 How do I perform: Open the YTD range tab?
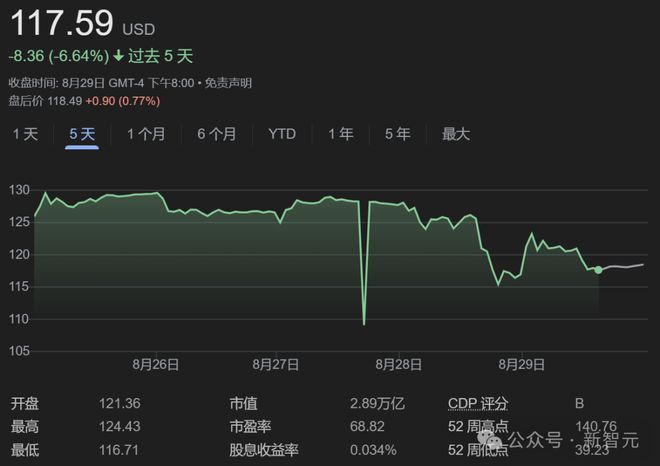pos(282,134)
